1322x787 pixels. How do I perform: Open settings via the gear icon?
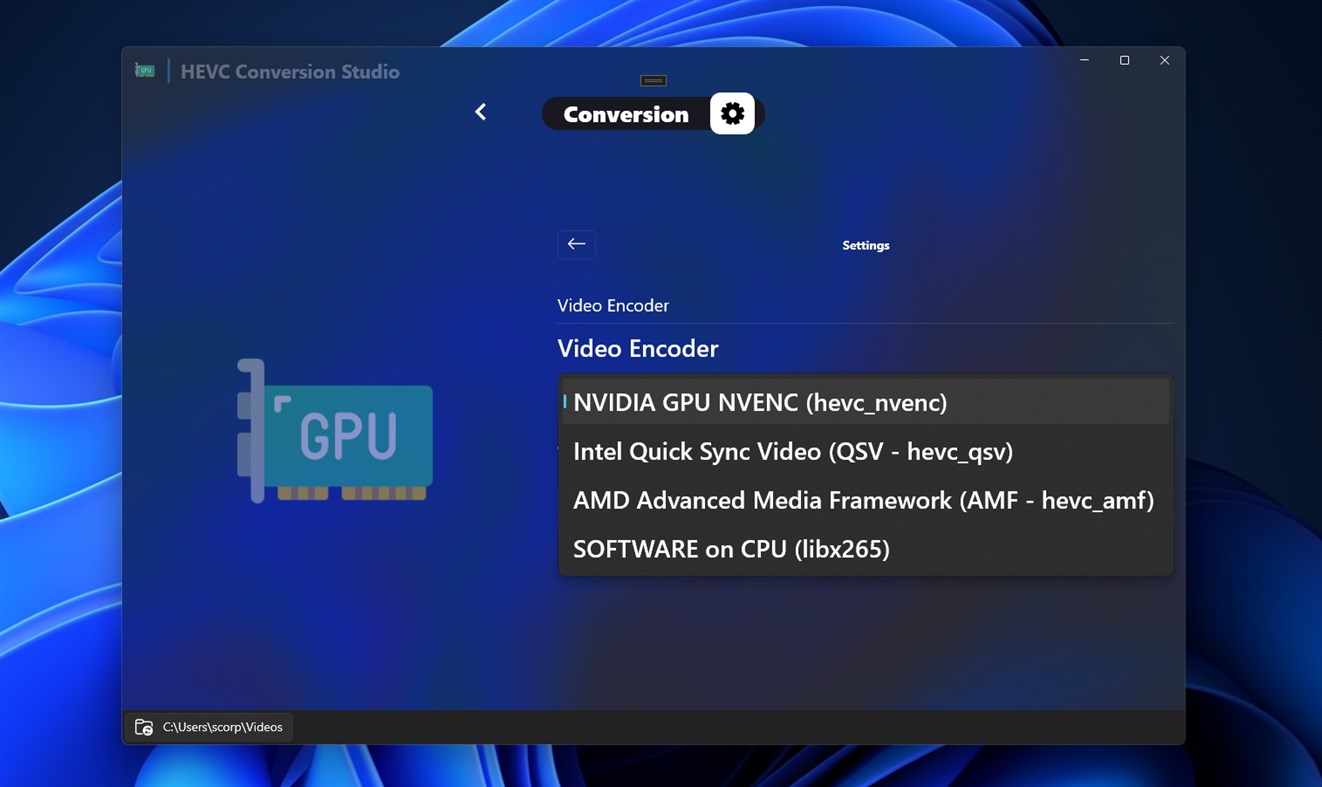pyautogui.click(x=732, y=114)
